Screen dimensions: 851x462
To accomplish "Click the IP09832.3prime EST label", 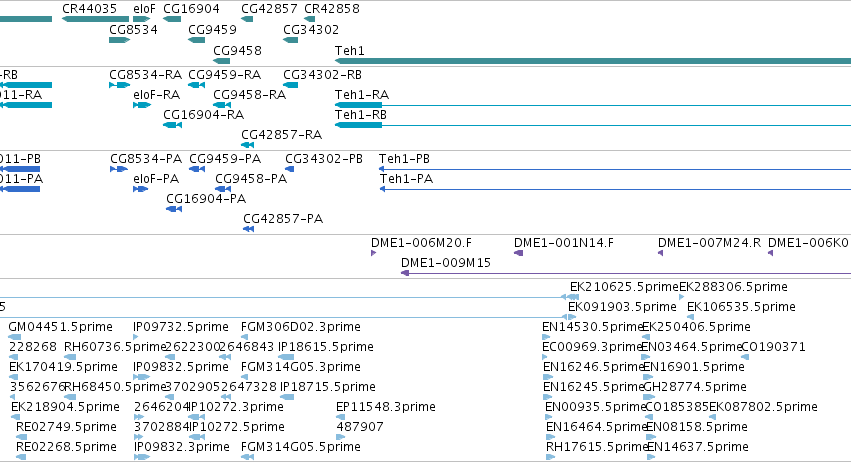I will [181, 447].
